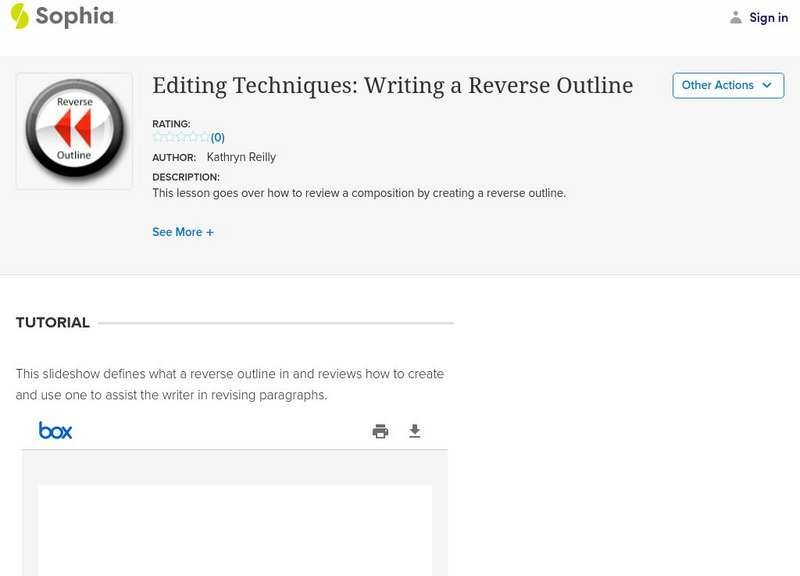The width and height of the screenshot is (800, 576).
Task: Rate the lesson three stars
Action: [181, 138]
